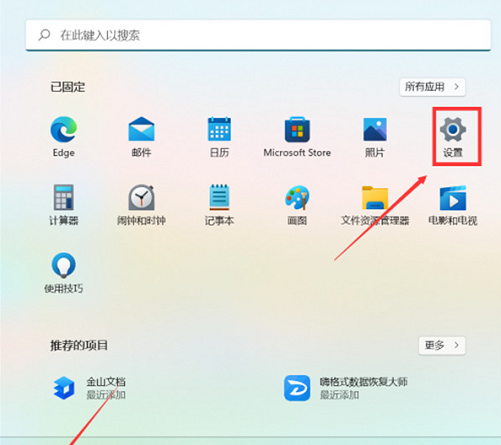Launch the 邮件 mail app

click(x=141, y=137)
